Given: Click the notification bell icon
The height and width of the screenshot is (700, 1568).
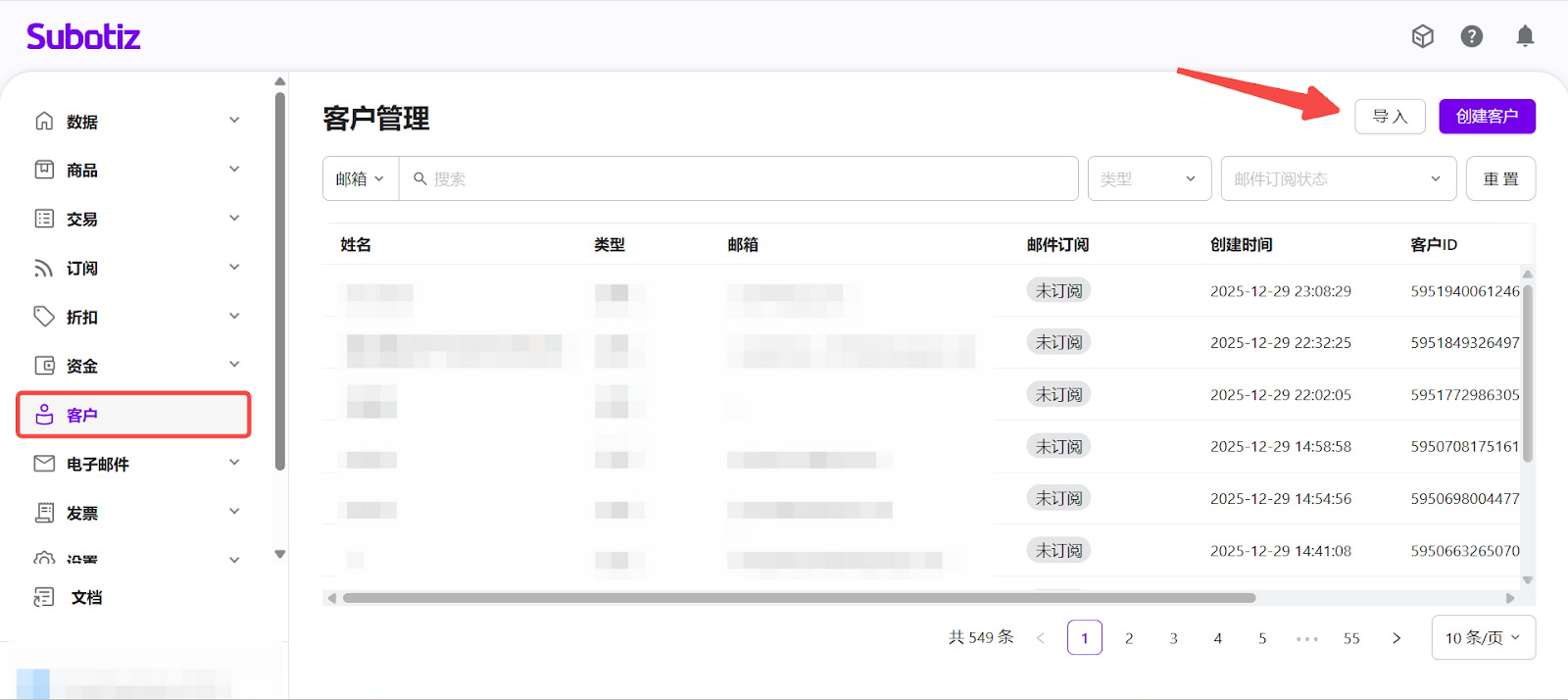Looking at the screenshot, I should coord(1525,36).
